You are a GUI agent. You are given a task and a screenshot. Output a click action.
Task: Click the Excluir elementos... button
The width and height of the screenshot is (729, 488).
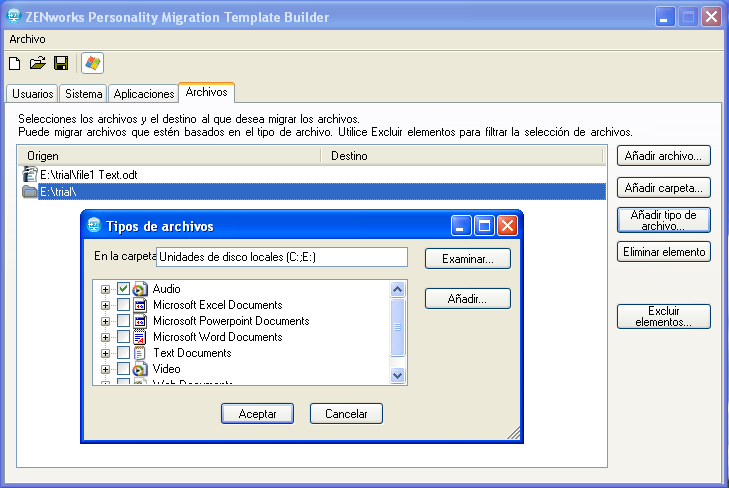663,317
